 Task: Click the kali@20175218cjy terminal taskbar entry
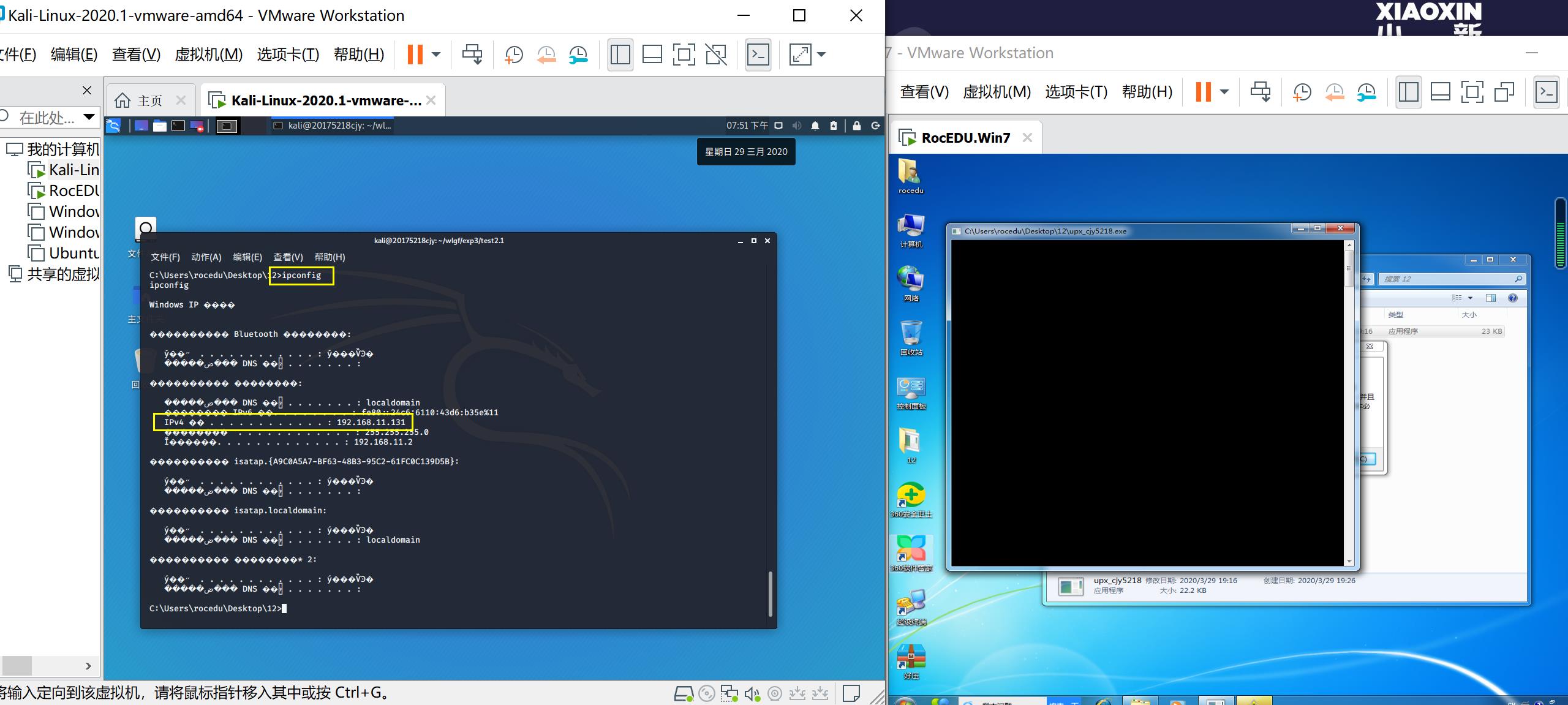coord(333,126)
